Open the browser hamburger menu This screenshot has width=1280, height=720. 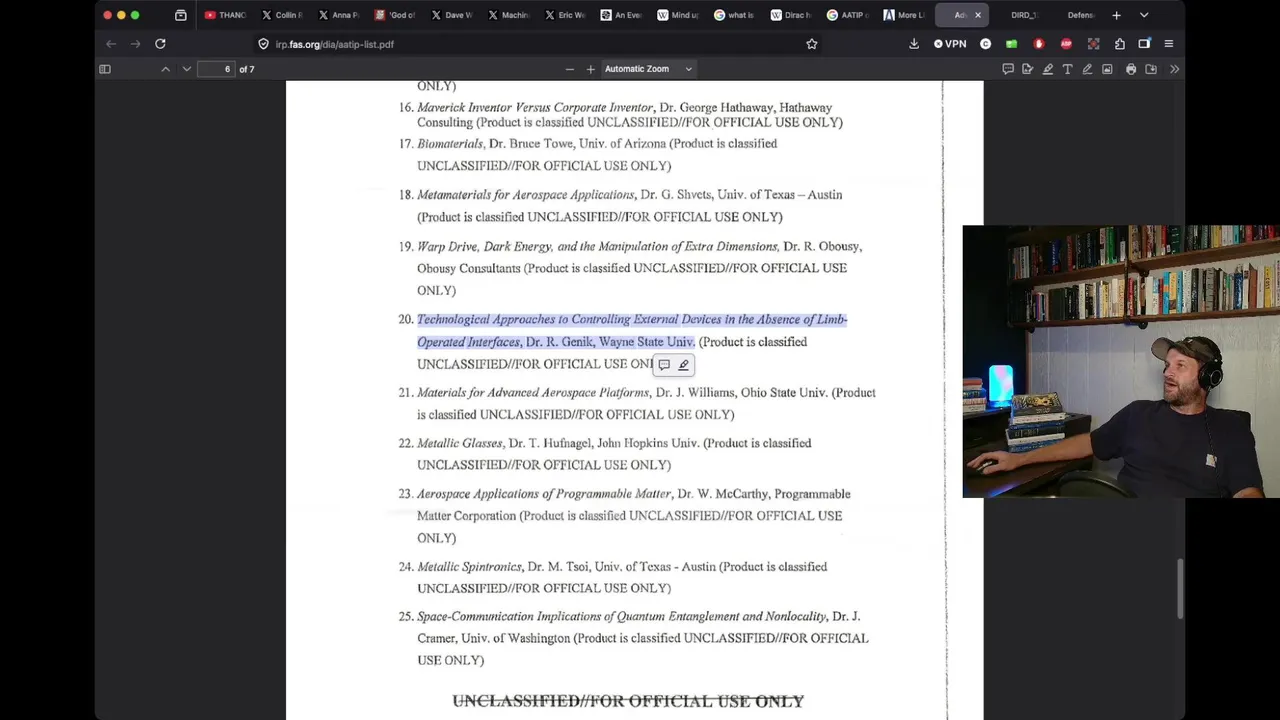click(x=1169, y=44)
